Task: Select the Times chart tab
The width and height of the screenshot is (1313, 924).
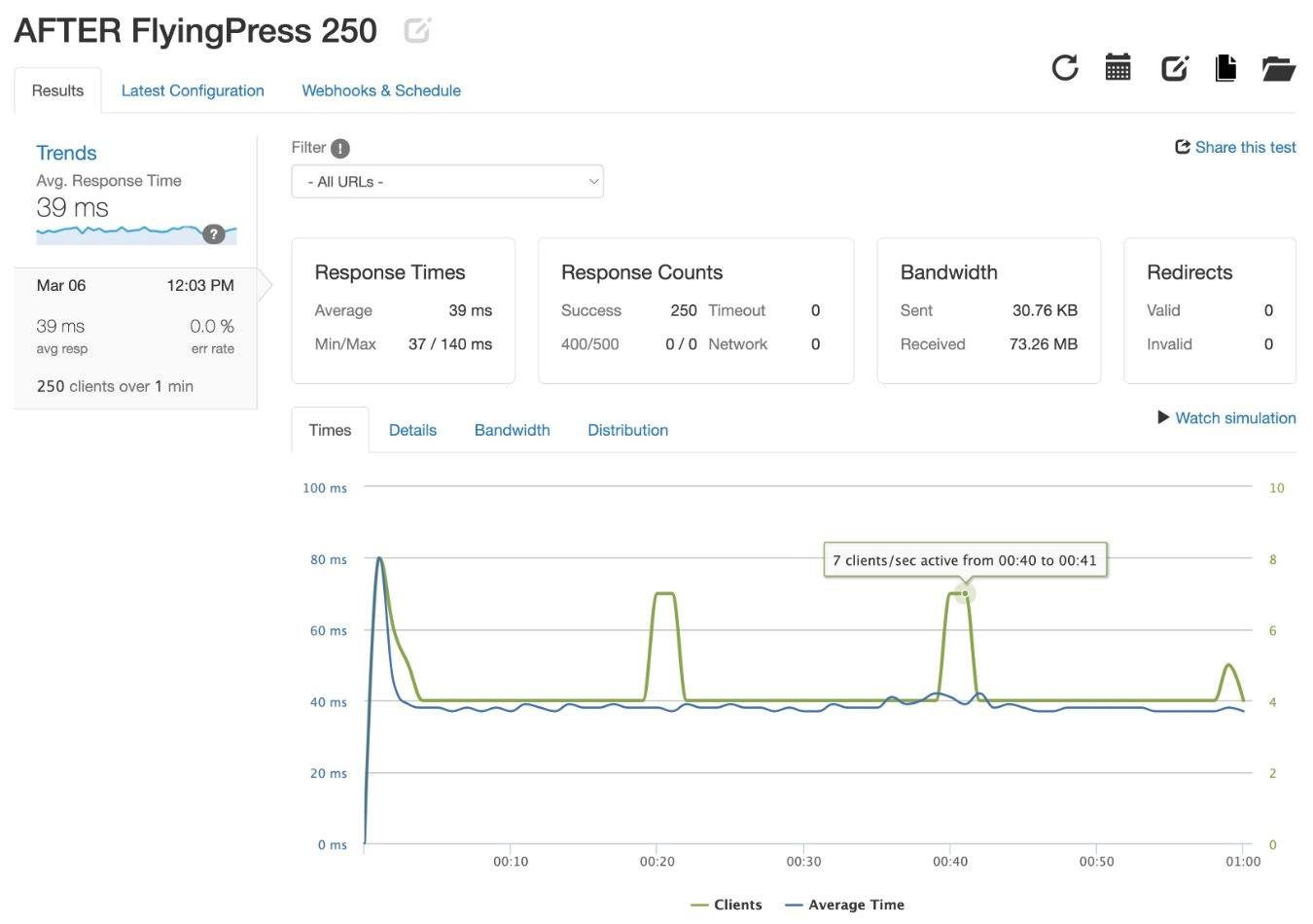Action: (330, 430)
